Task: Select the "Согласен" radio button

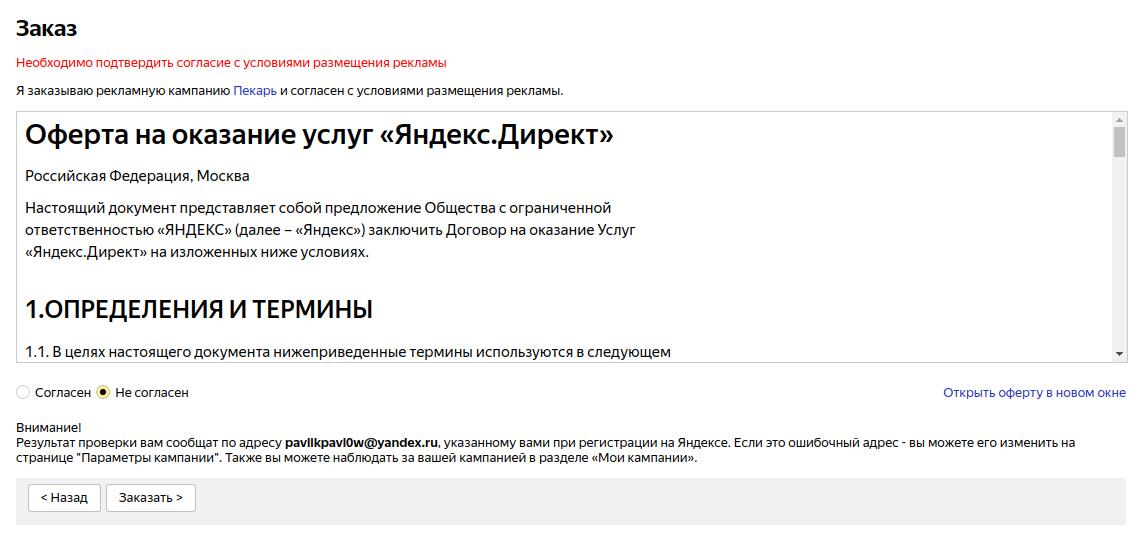Action: (23, 393)
